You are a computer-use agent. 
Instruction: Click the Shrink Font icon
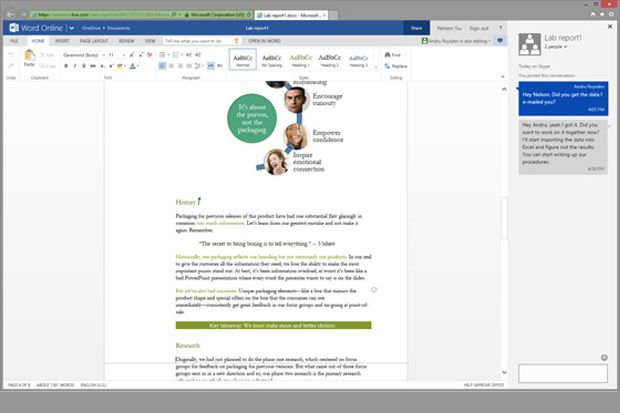point(140,55)
